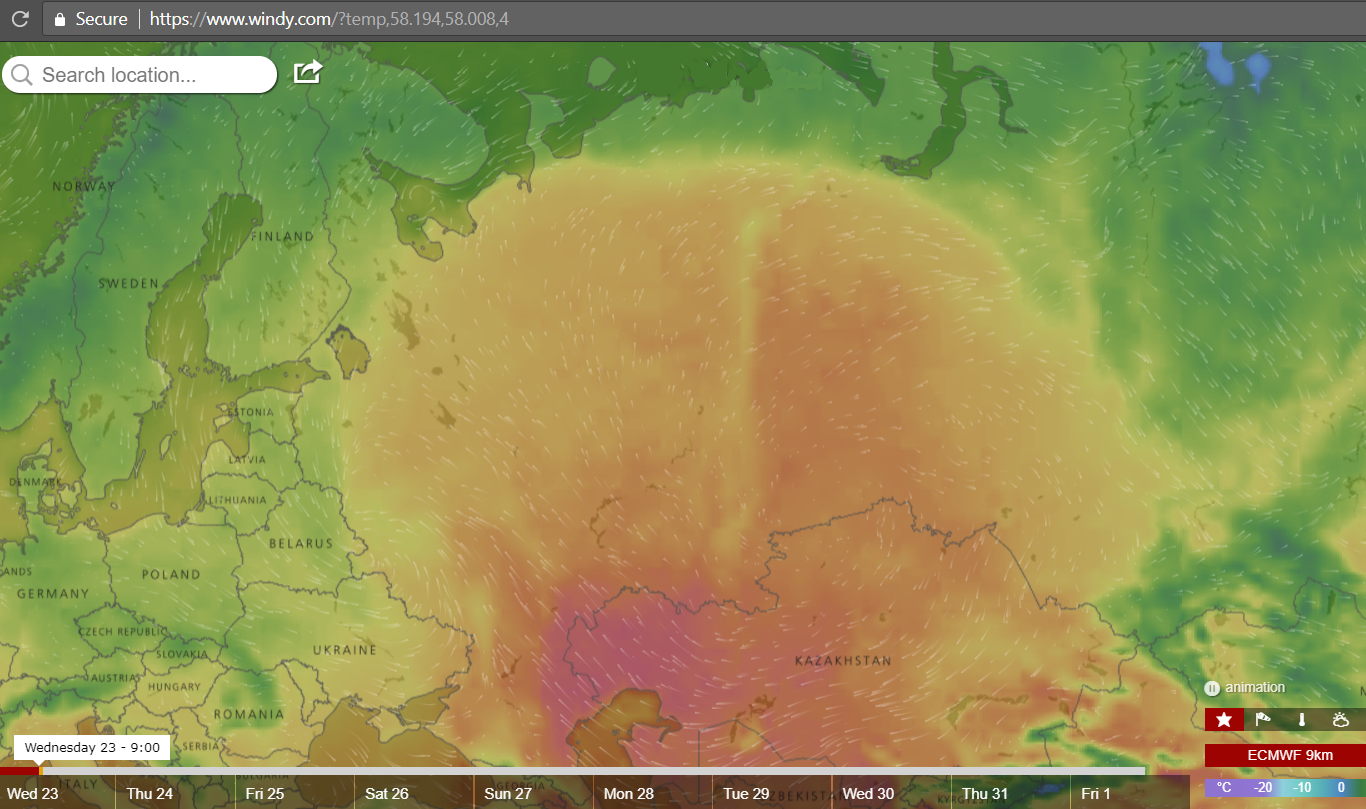This screenshot has height=809, width=1366.
Task: Click the Romania label on the map
Action: [x=248, y=715]
